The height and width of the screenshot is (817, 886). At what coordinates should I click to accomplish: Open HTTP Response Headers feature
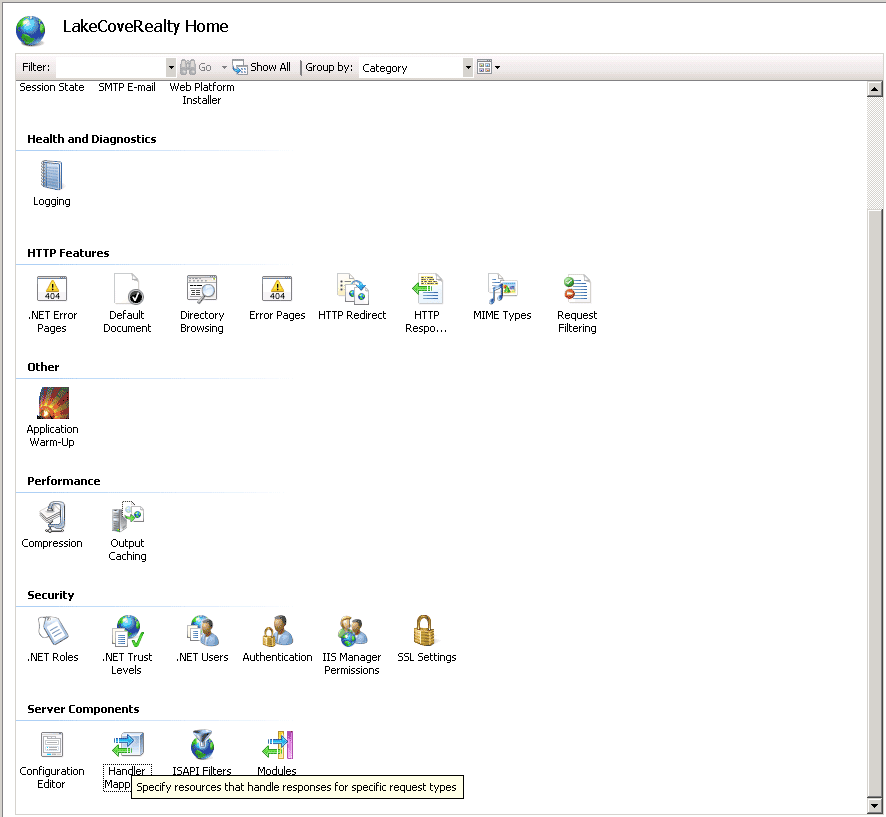coord(427,303)
